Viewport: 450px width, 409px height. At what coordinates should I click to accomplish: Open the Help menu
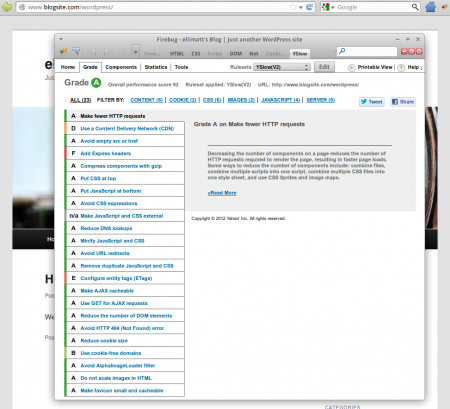point(415,67)
